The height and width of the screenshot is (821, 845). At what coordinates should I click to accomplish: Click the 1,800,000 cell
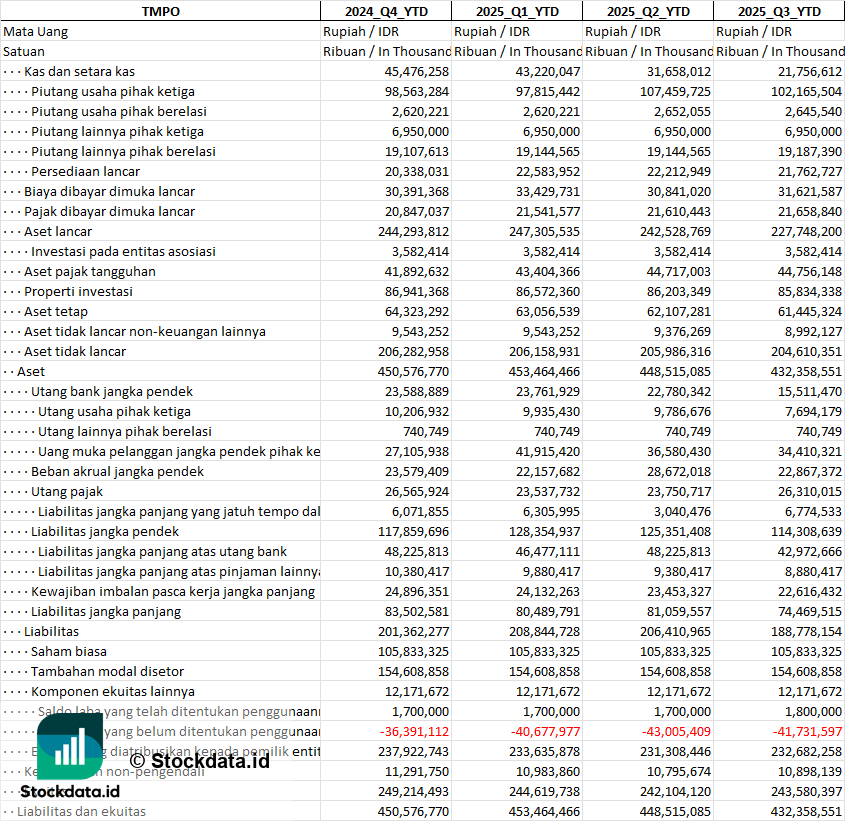click(813, 712)
